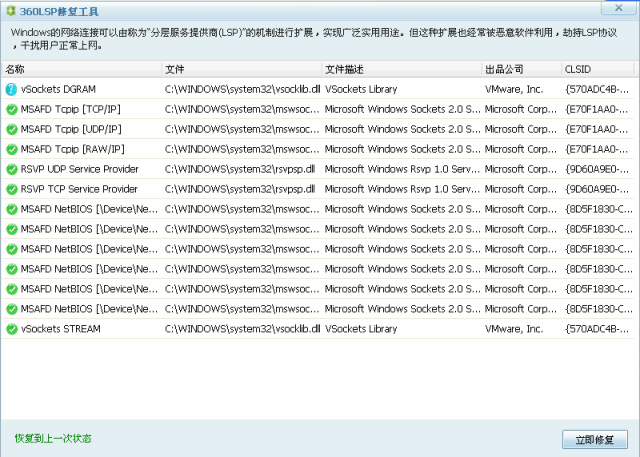
Task: Click the green check icon for MSAFD Tcpip [TCP/IP]
Action: coord(12,109)
